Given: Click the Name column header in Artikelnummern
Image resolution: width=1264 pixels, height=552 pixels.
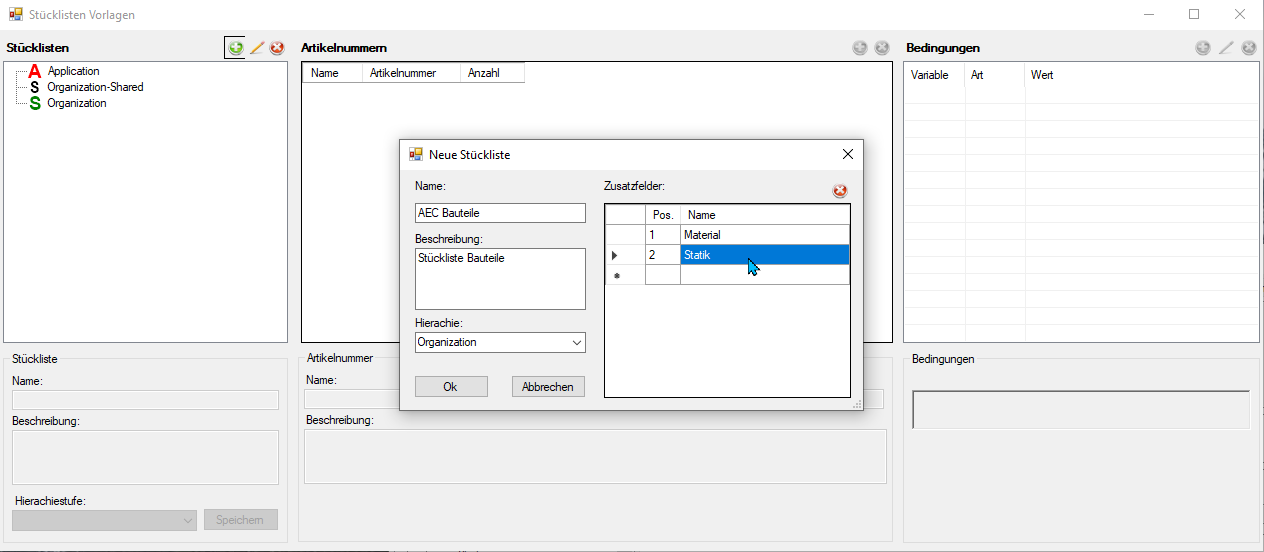Looking at the screenshot, I should 332,73.
